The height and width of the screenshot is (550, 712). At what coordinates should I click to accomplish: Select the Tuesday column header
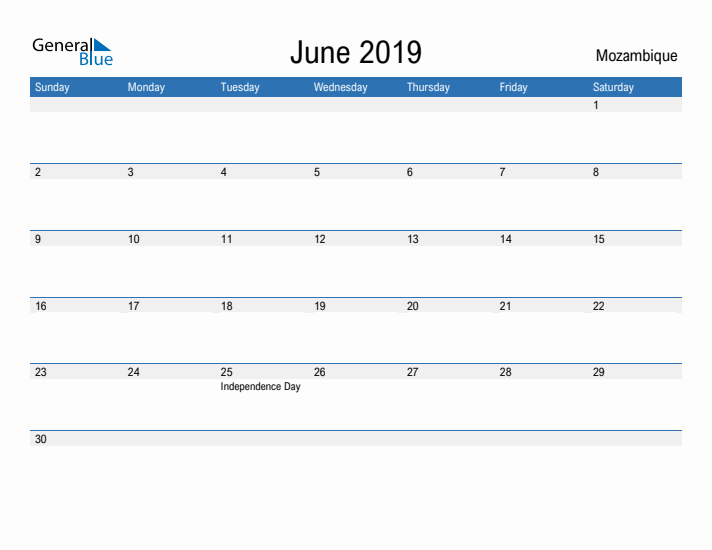pyautogui.click(x=240, y=87)
